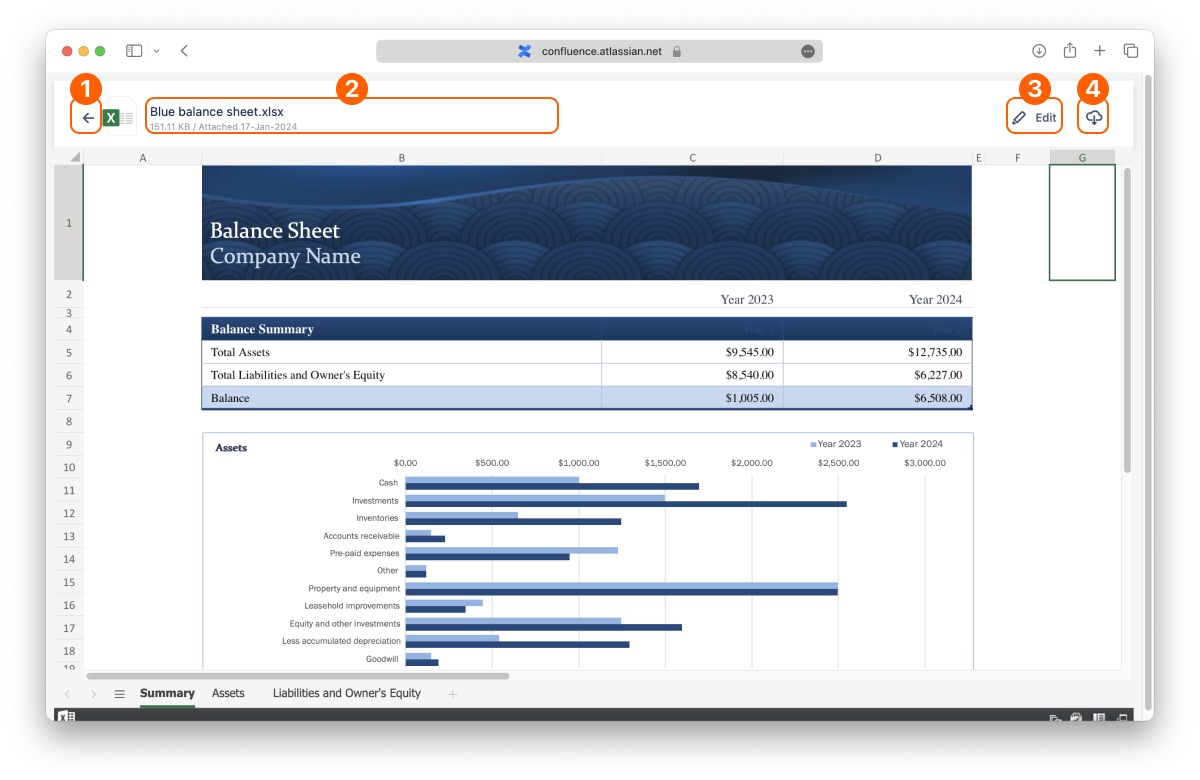The height and width of the screenshot is (780, 1200).
Task: Open the page options ellipsis in the address bar
Action: coord(808,51)
